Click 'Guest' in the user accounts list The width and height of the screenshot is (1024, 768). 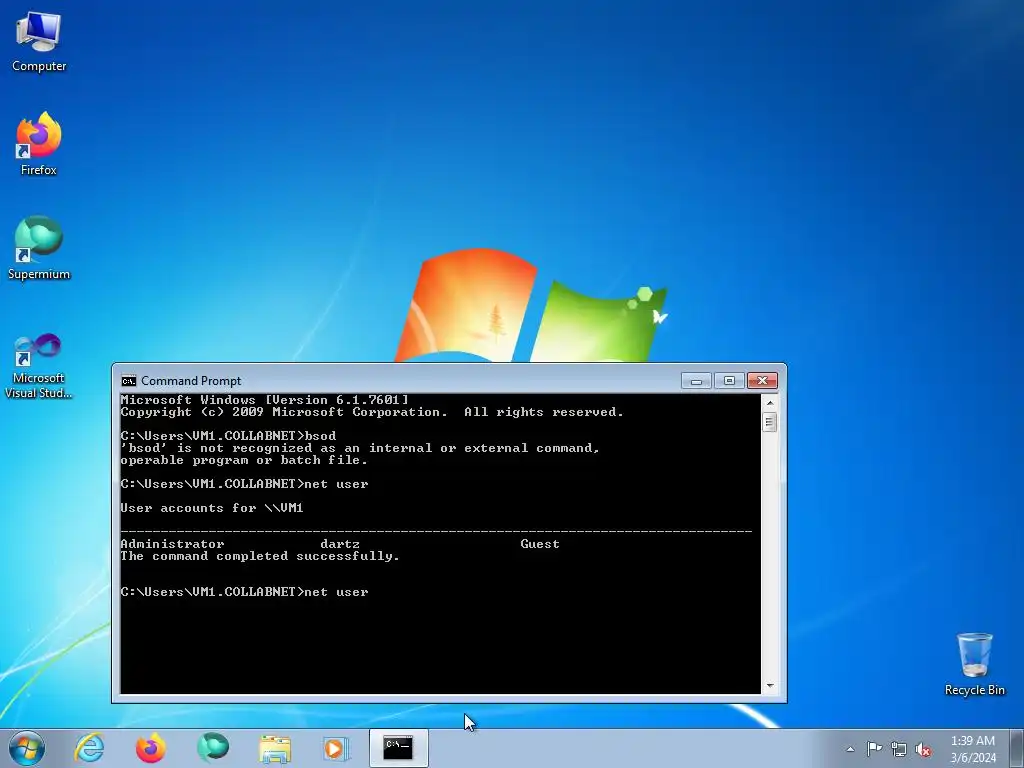coord(540,544)
